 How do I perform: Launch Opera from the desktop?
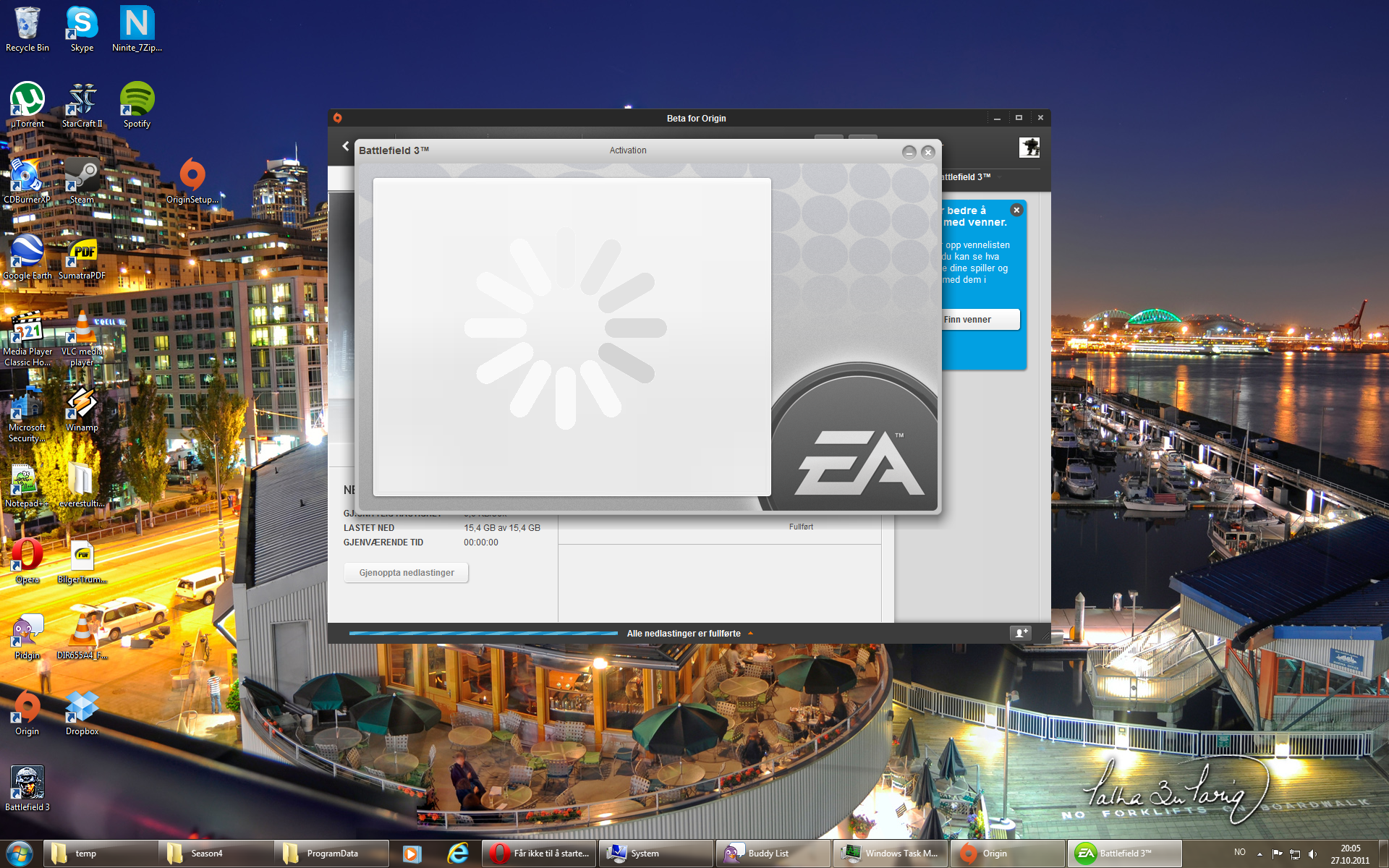click(x=27, y=561)
